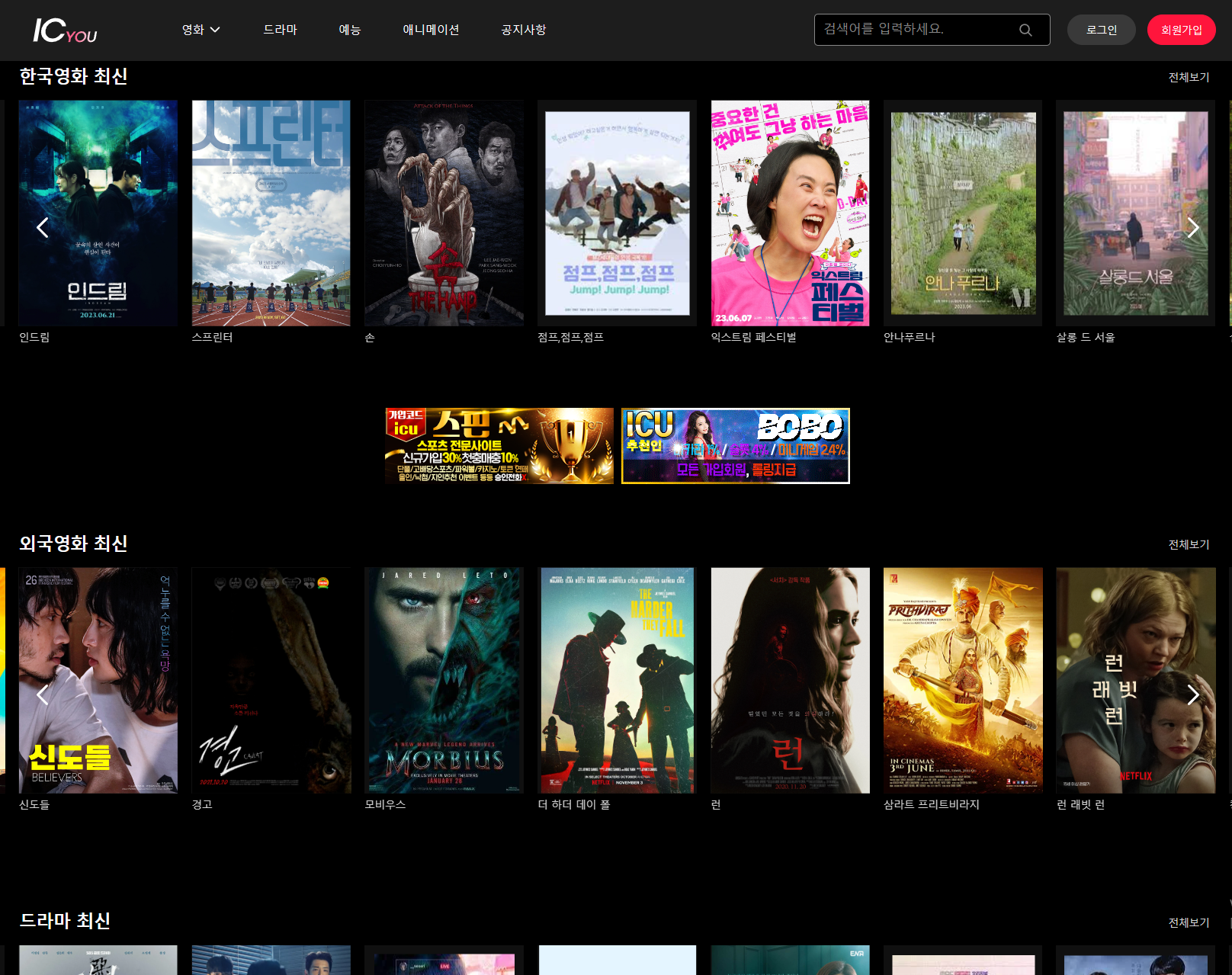The width and height of the screenshot is (1232, 975).
Task: View all in 외국영화 최신 section
Action: (x=1189, y=544)
